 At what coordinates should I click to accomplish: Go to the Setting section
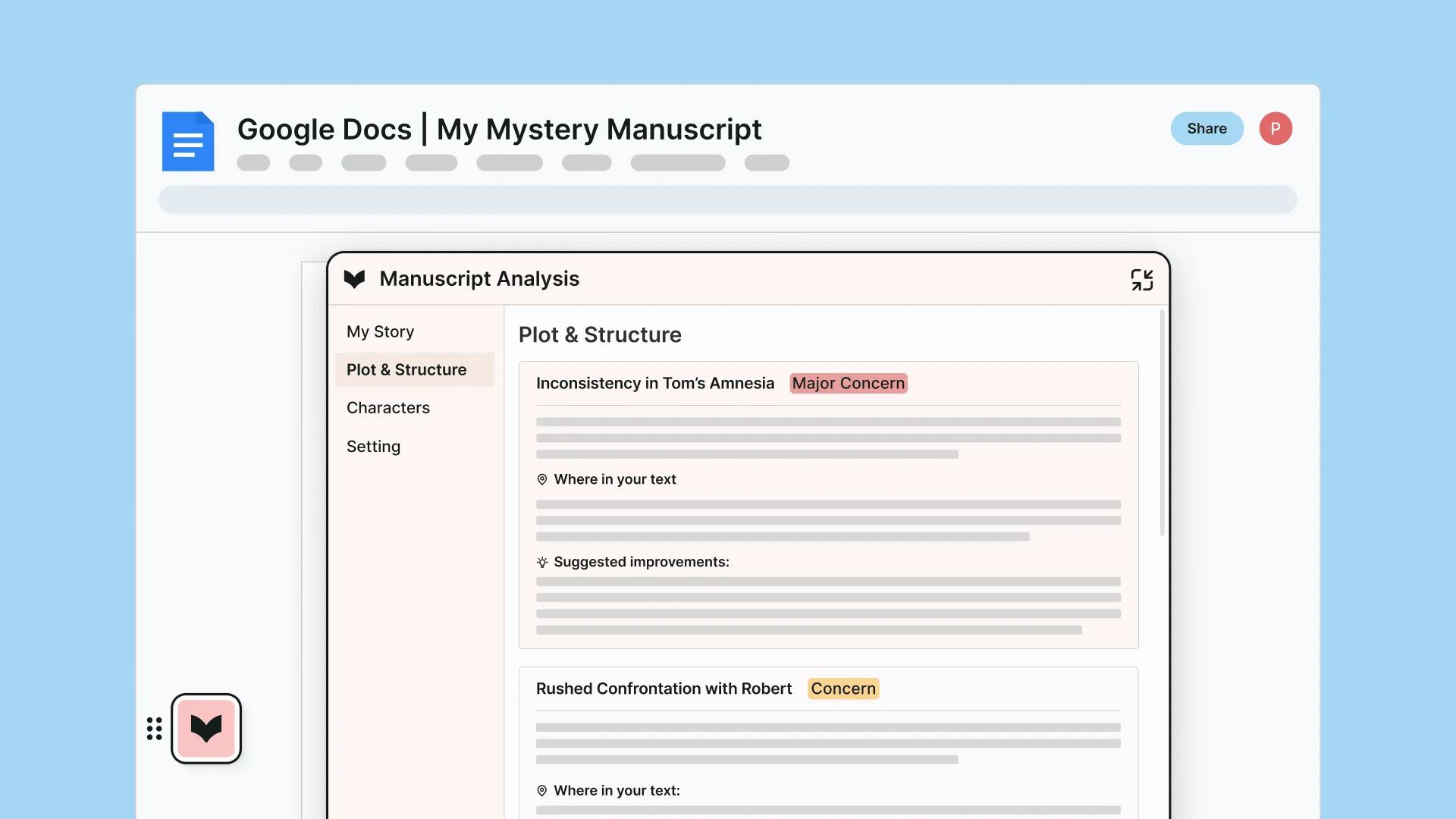[373, 447]
